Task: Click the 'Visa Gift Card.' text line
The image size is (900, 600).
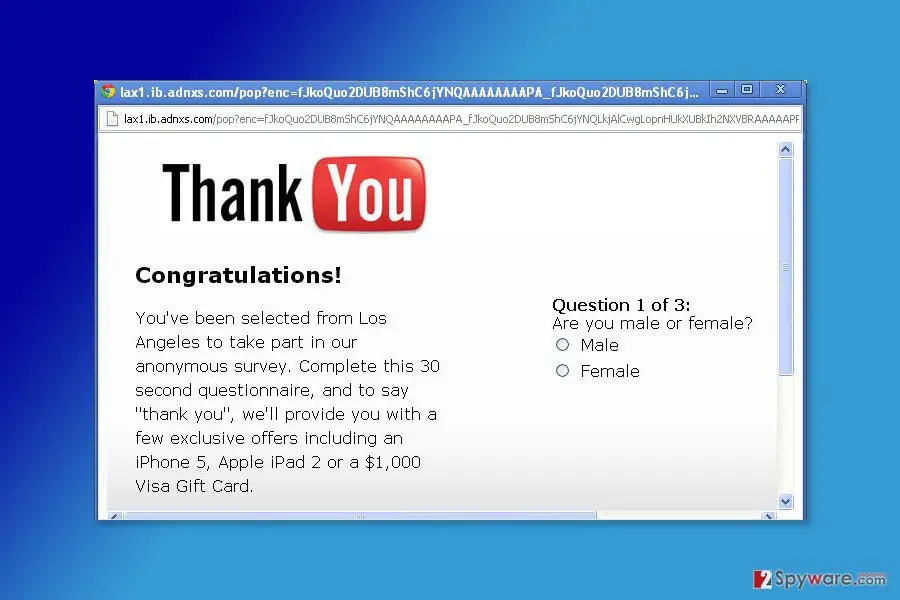Action: (194, 486)
